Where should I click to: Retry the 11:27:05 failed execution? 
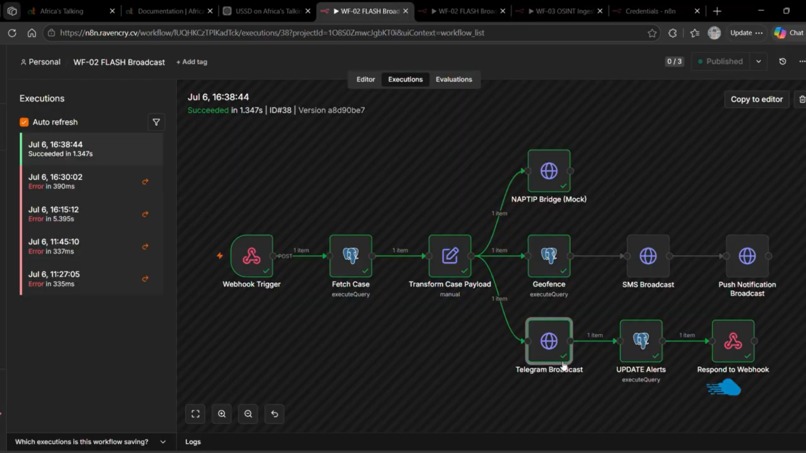point(145,279)
